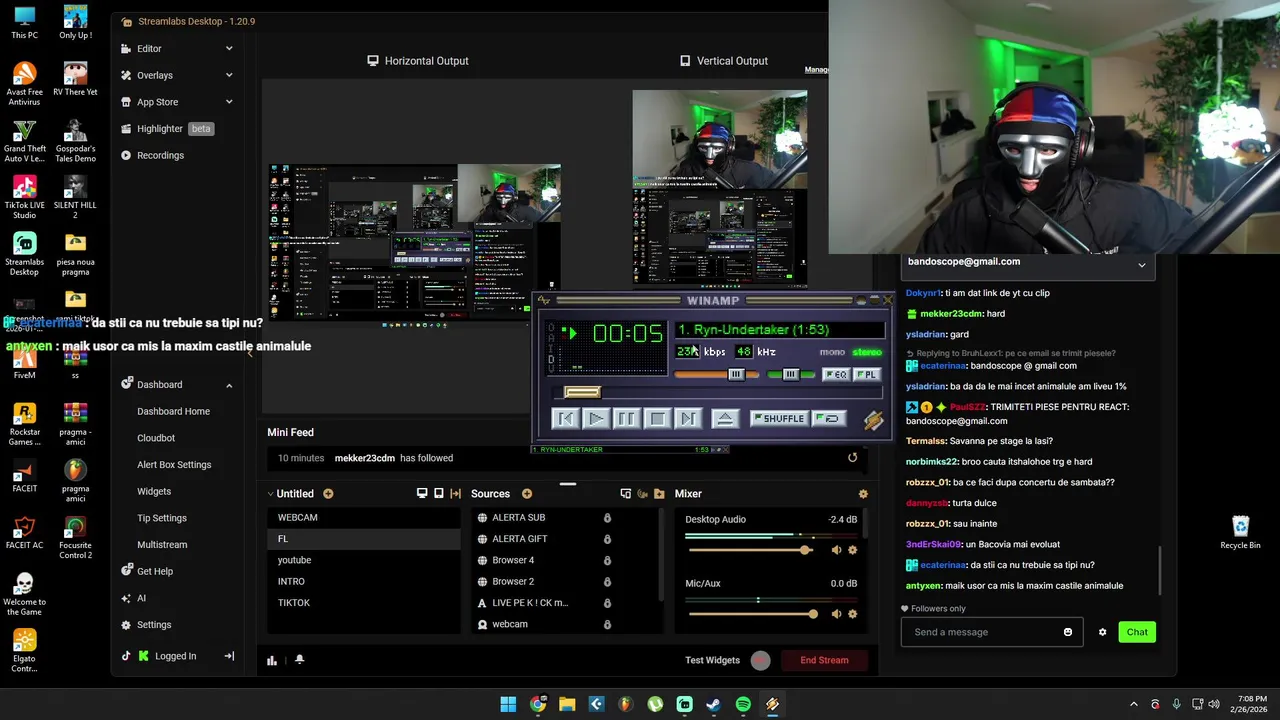Expand the Overlays chevron
The image size is (1280, 720).
pos(229,75)
